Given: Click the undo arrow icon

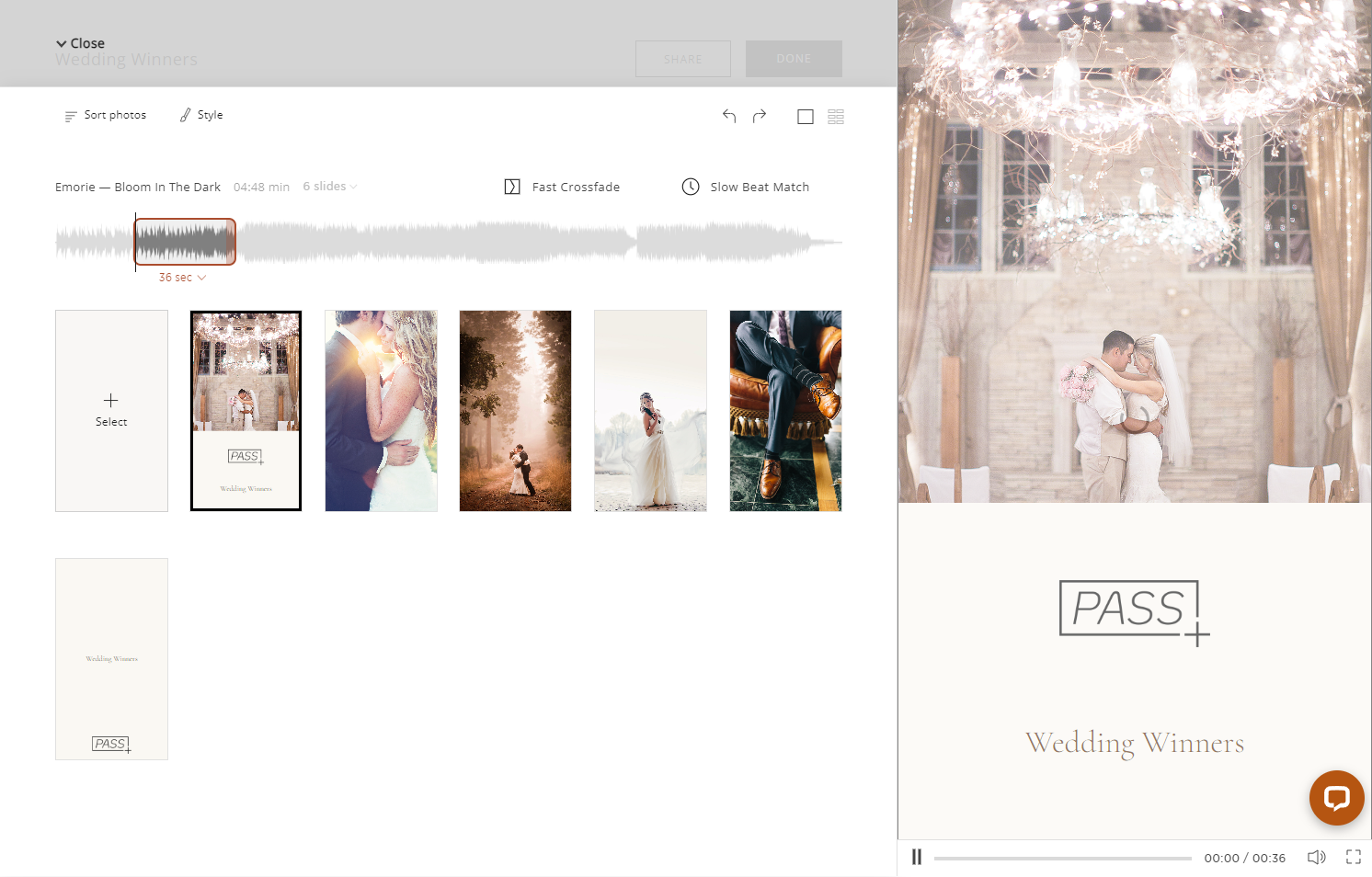Looking at the screenshot, I should click(729, 116).
